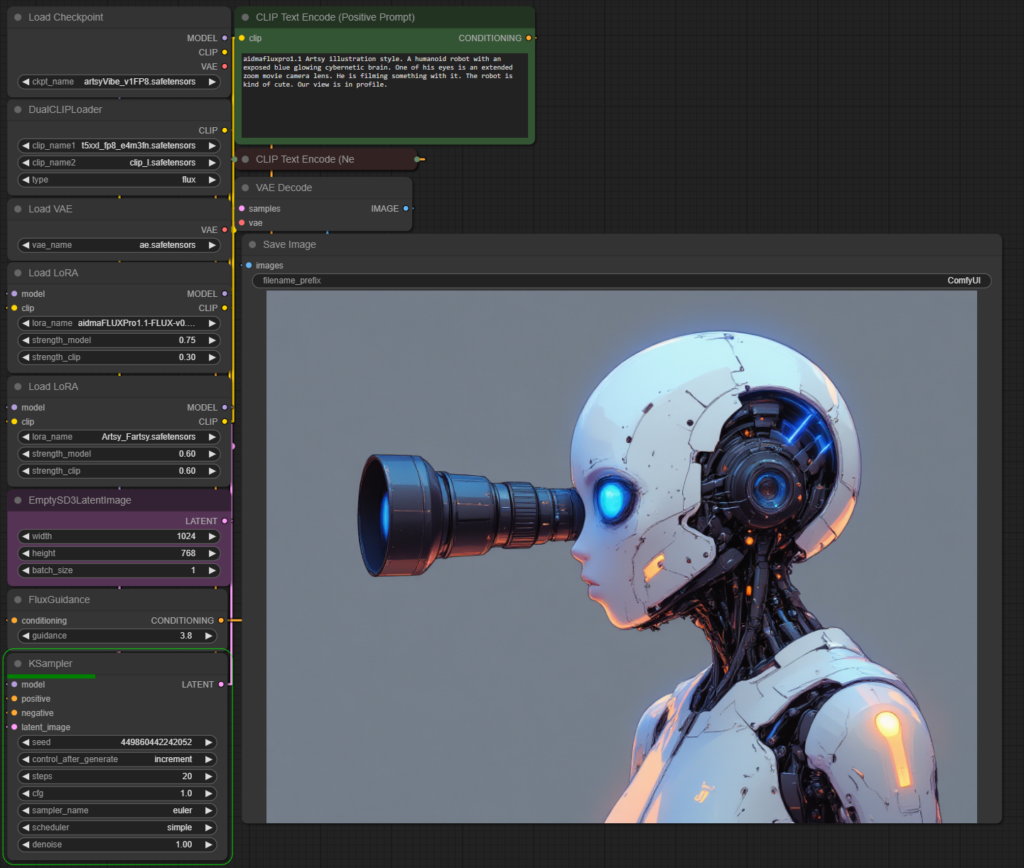Screen dimensions: 1024x868
Task: Open DualCLIPLoader type flux dropdown
Action: [x=119, y=180]
